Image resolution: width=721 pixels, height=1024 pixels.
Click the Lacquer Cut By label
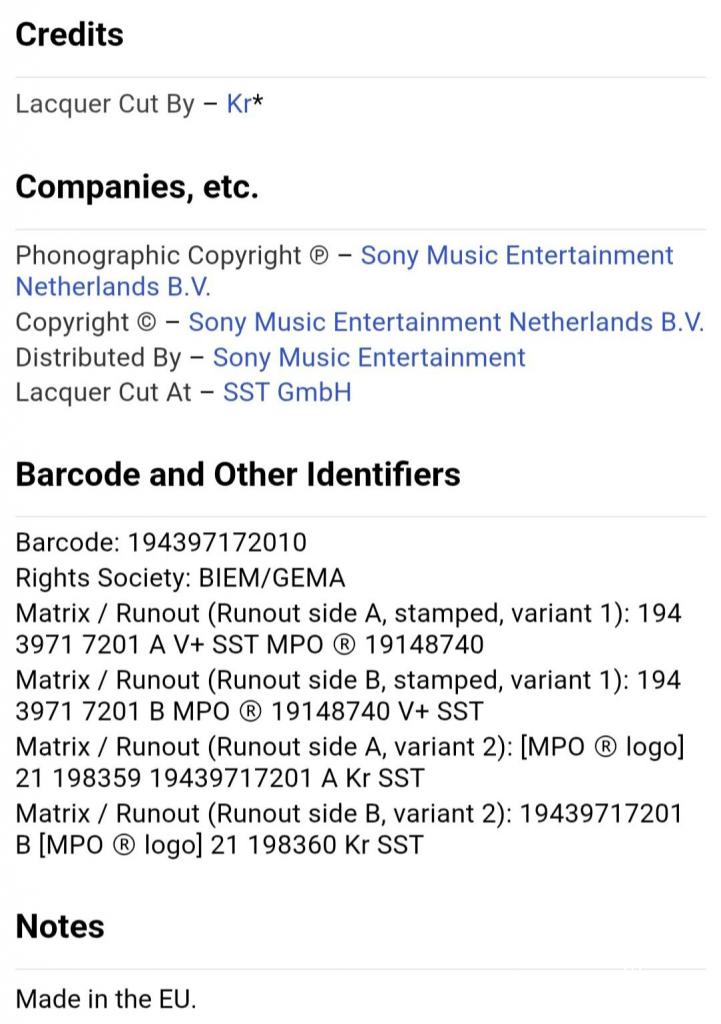click(x=105, y=104)
